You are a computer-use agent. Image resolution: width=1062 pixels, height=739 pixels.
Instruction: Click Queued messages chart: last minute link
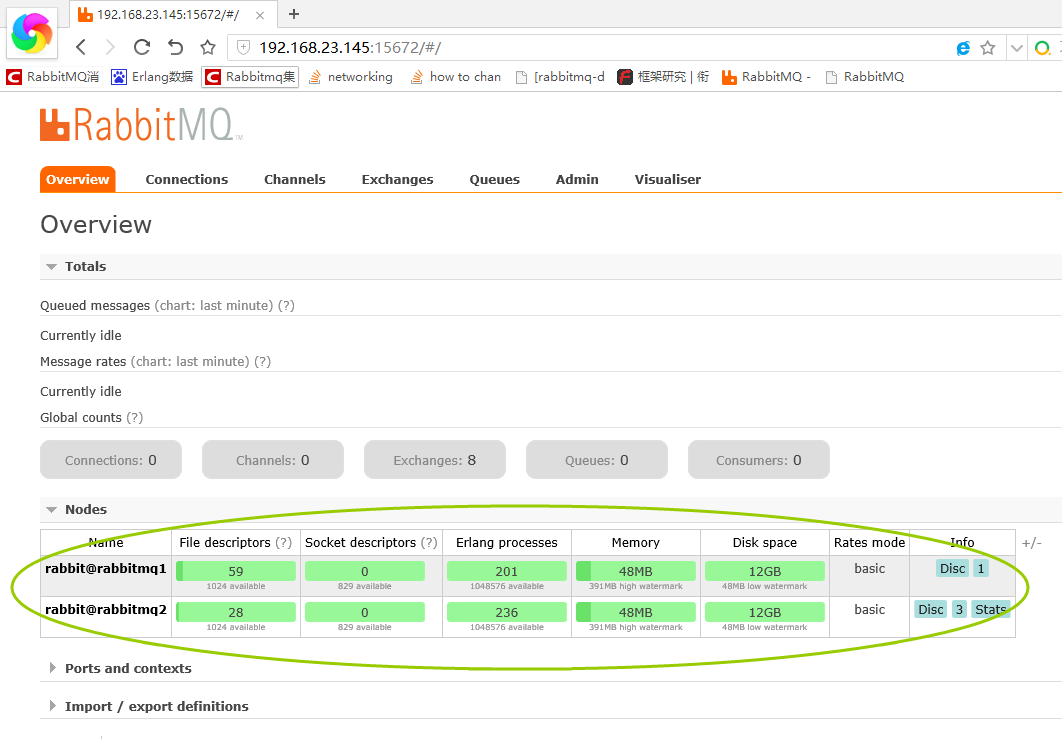pyautogui.click(x=214, y=305)
